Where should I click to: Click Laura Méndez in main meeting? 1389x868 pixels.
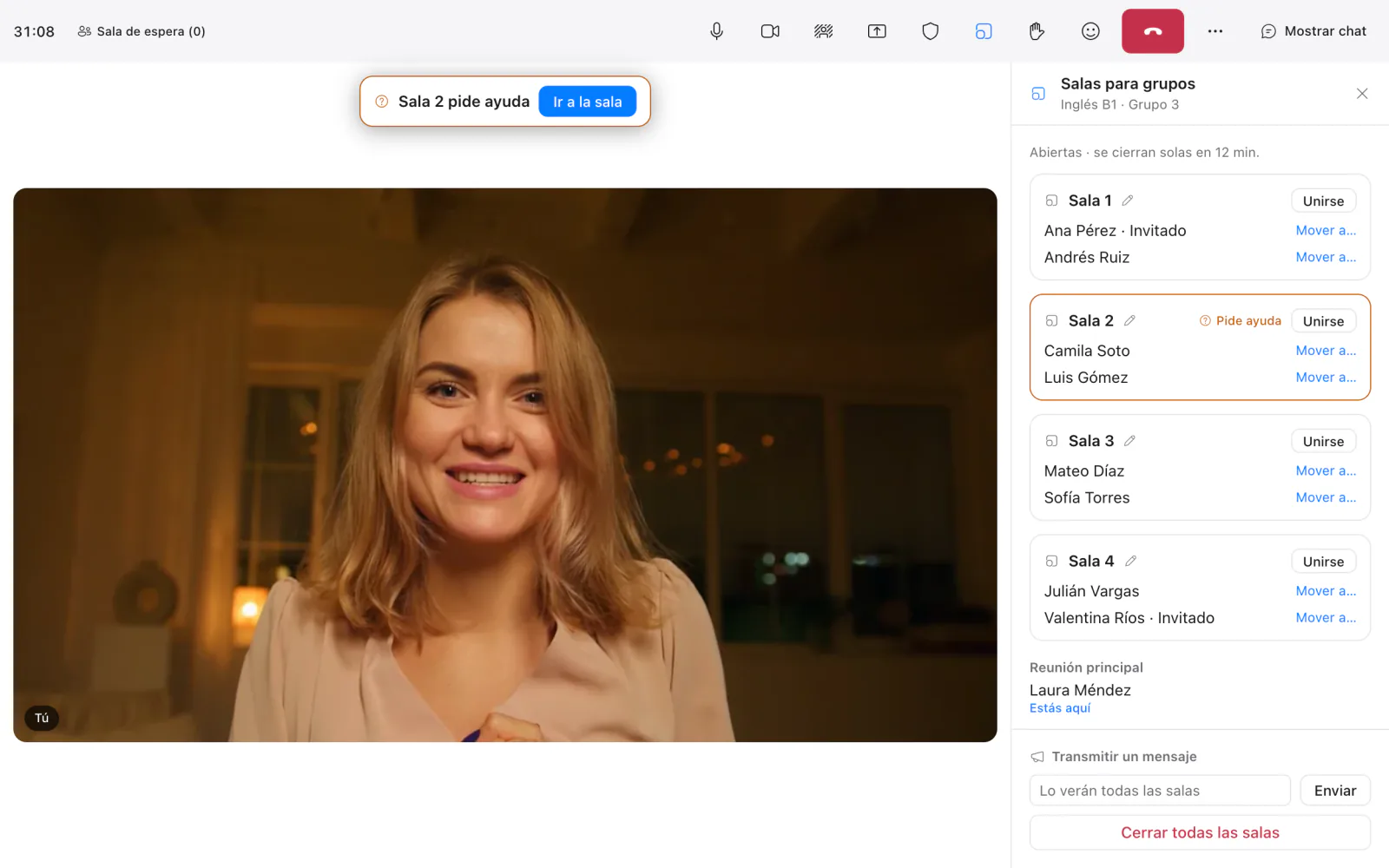(1080, 690)
